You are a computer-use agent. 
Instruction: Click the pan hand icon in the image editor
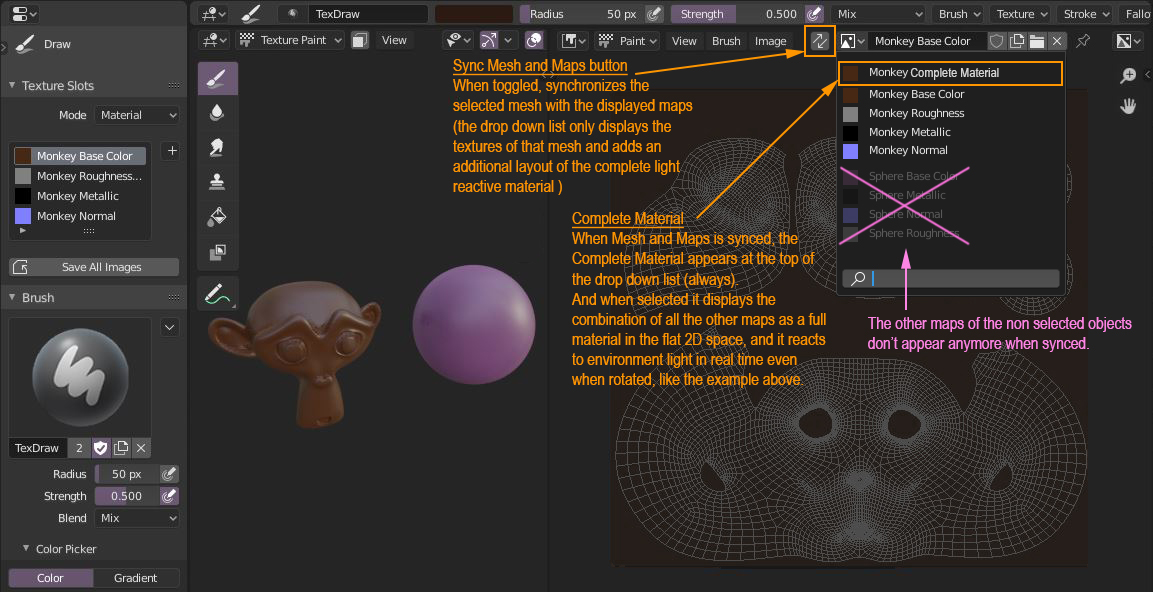[1128, 107]
